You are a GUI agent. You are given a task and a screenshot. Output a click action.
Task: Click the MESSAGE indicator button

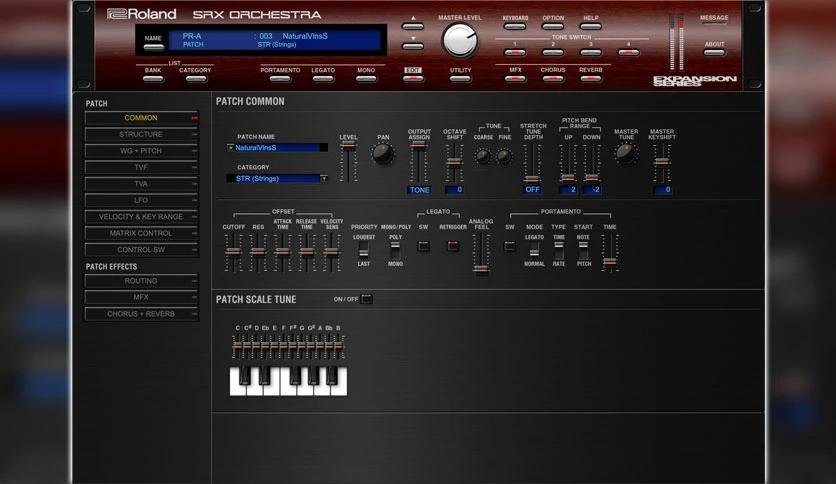(x=714, y=23)
